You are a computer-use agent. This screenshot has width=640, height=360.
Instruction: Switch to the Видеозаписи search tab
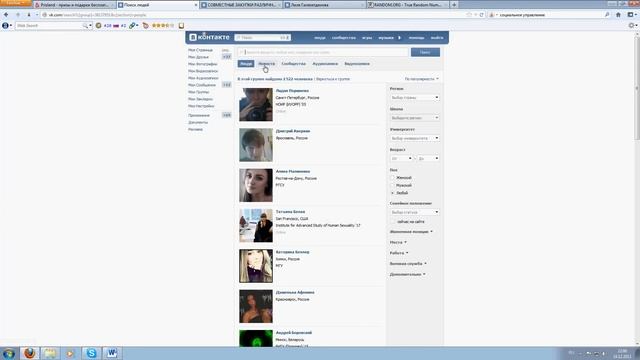[x=357, y=64]
